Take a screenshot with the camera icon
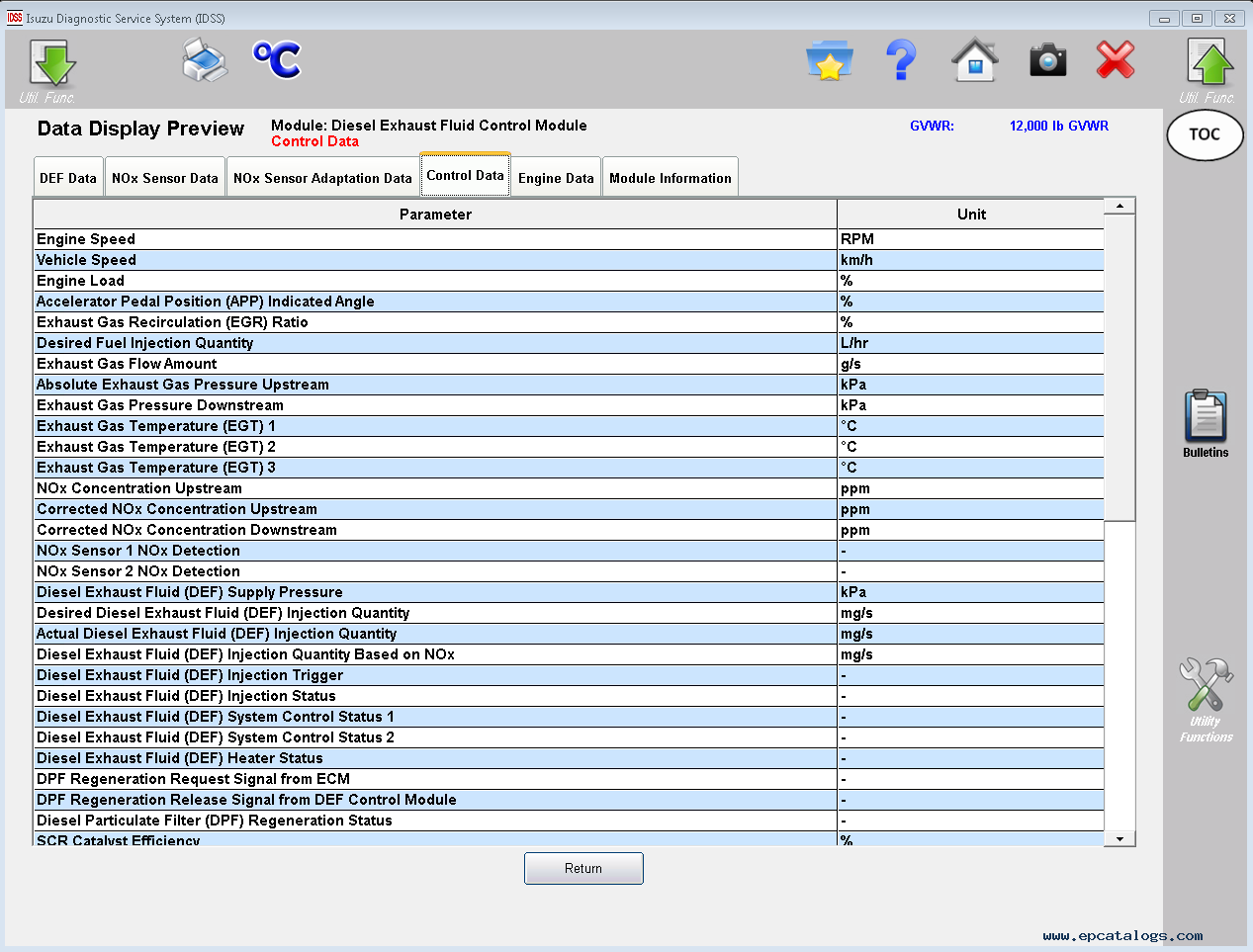The height and width of the screenshot is (952, 1253). point(1048,60)
